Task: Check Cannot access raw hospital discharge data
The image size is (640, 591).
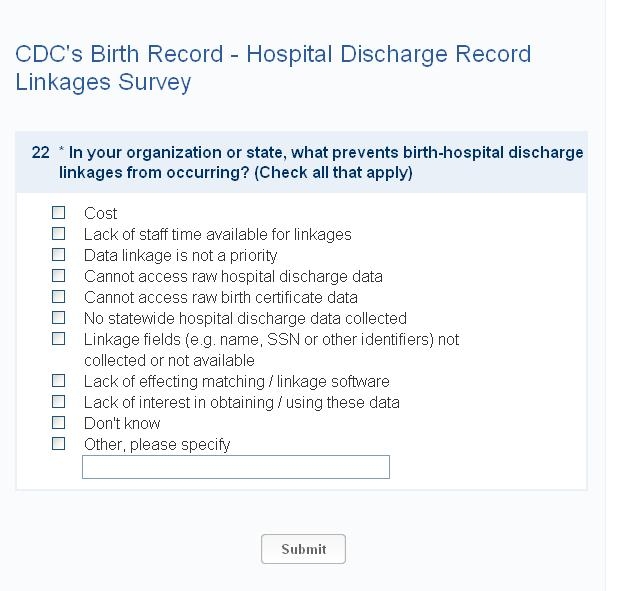Action: (59, 276)
